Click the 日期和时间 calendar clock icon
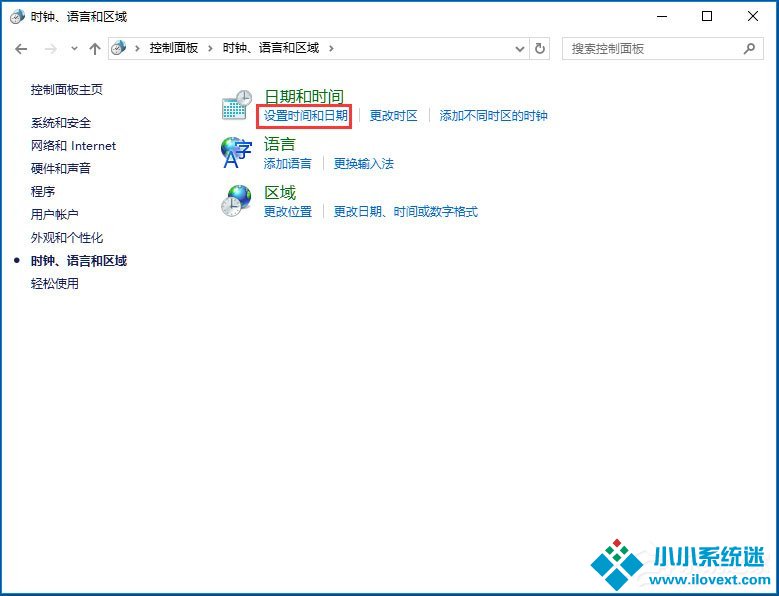This screenshot has width=779, height=596. click(236, 105)
